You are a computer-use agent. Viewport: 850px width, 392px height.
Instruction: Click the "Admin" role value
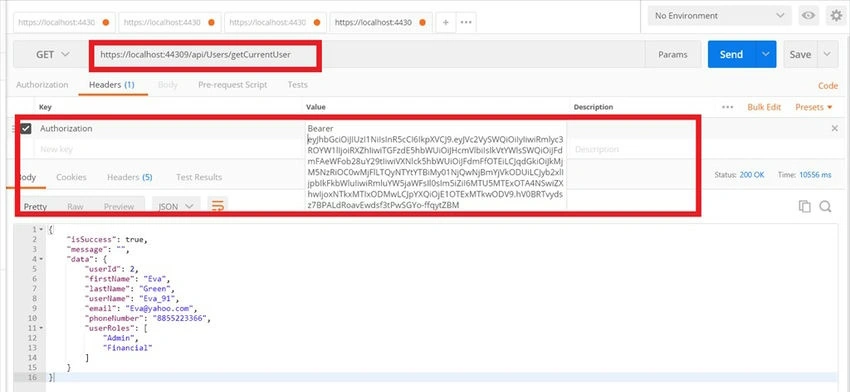click(120, 338)
